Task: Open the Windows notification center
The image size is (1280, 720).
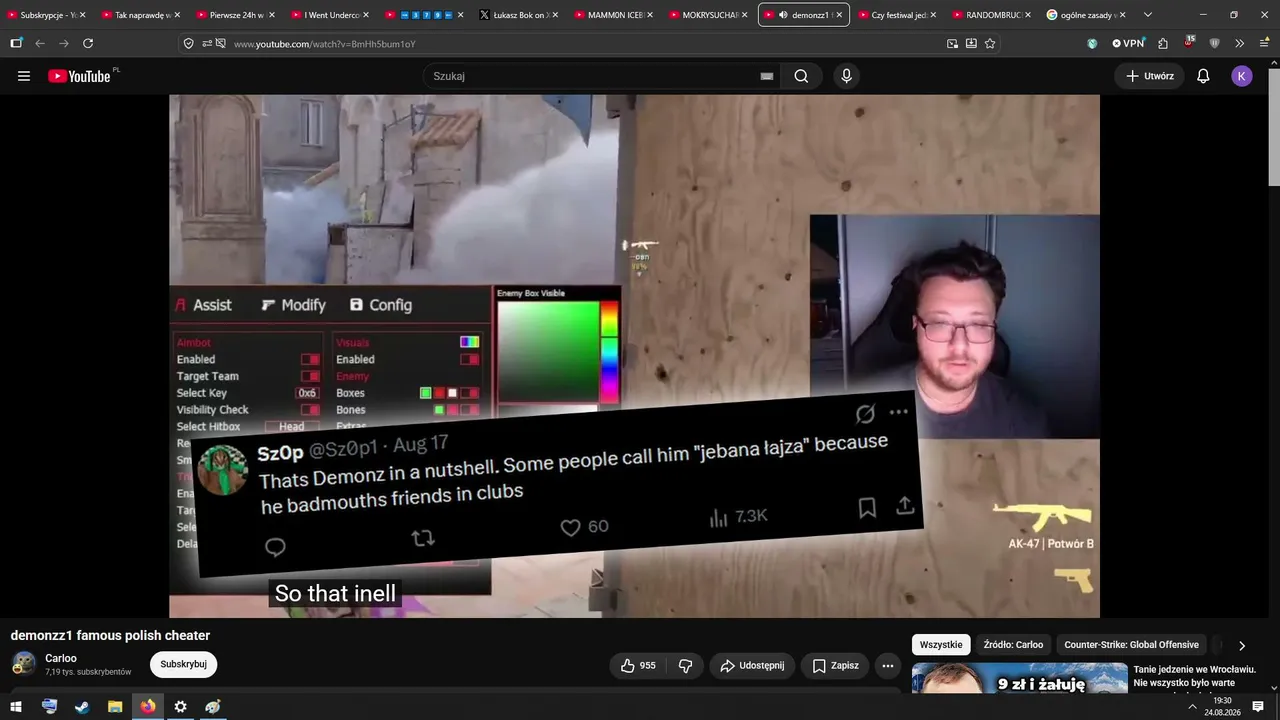Action: pyautogui.click(x=1258, y=707)
